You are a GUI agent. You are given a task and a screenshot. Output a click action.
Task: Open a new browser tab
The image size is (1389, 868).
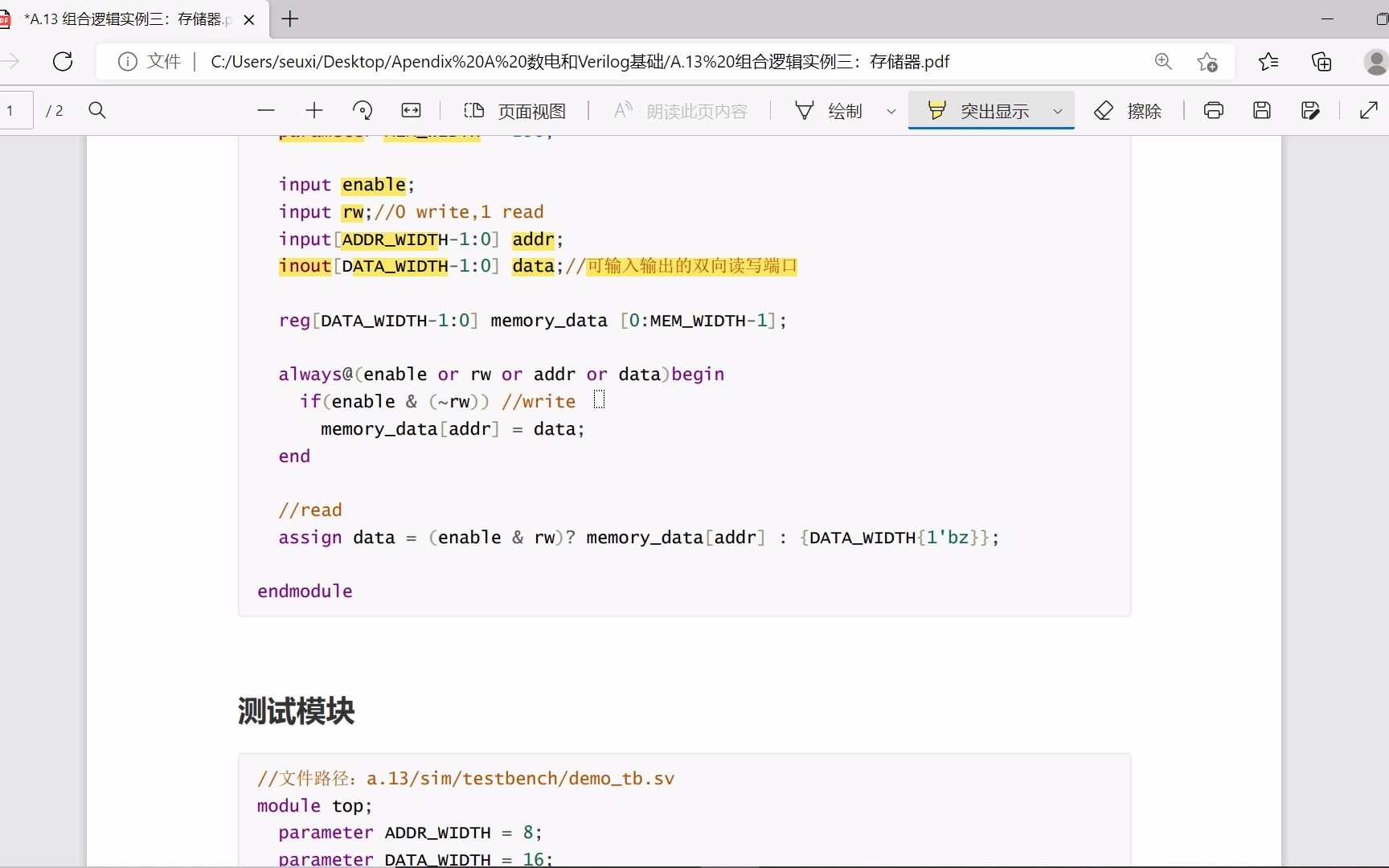coord(290,18)
